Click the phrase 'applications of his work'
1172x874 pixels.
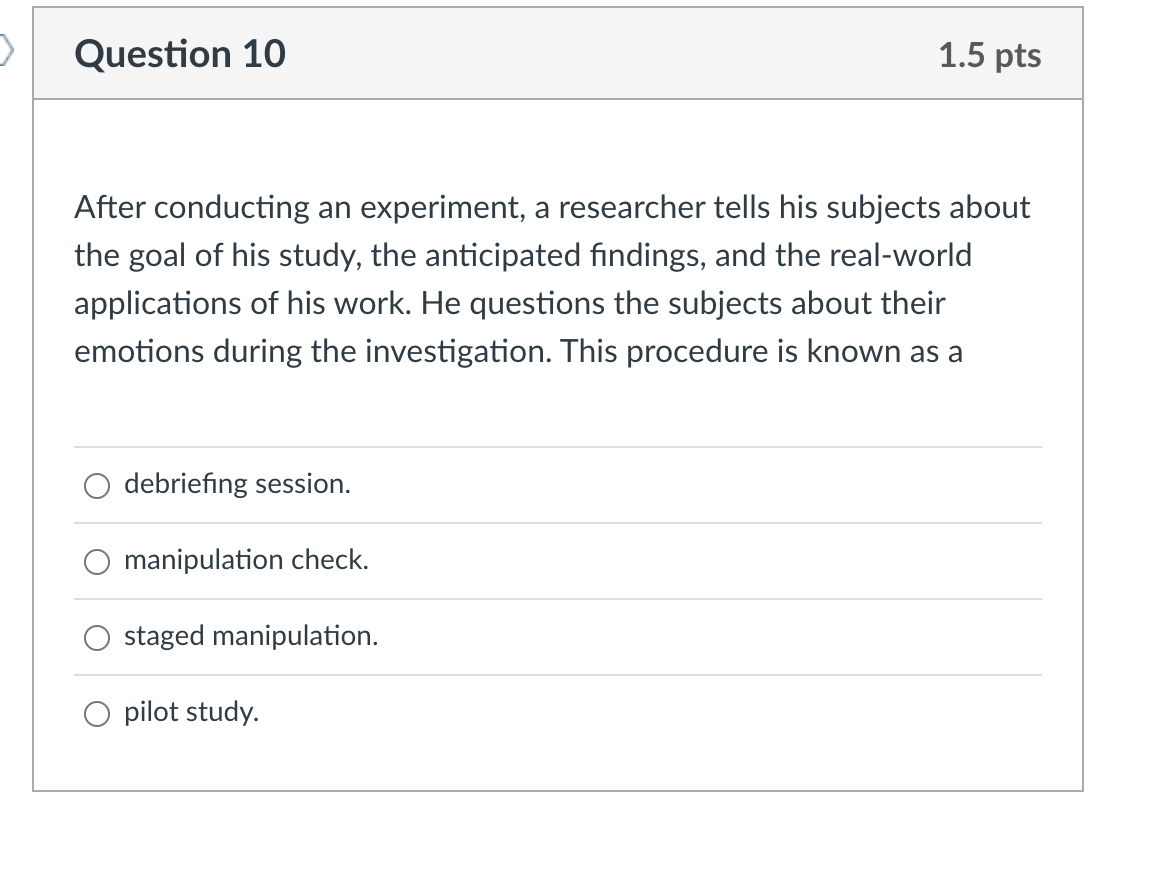pos(243,304)
